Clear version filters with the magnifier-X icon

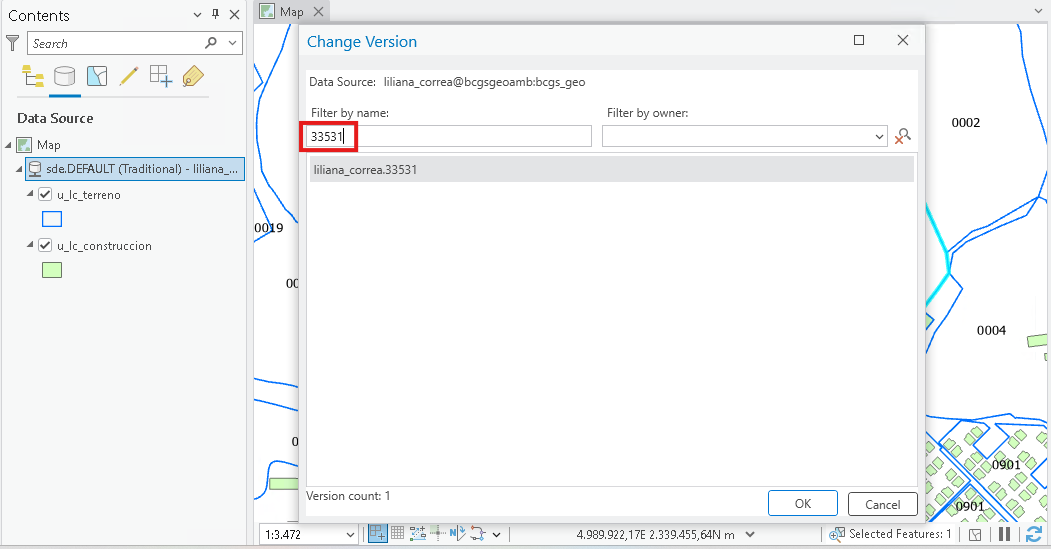(903, 136)
